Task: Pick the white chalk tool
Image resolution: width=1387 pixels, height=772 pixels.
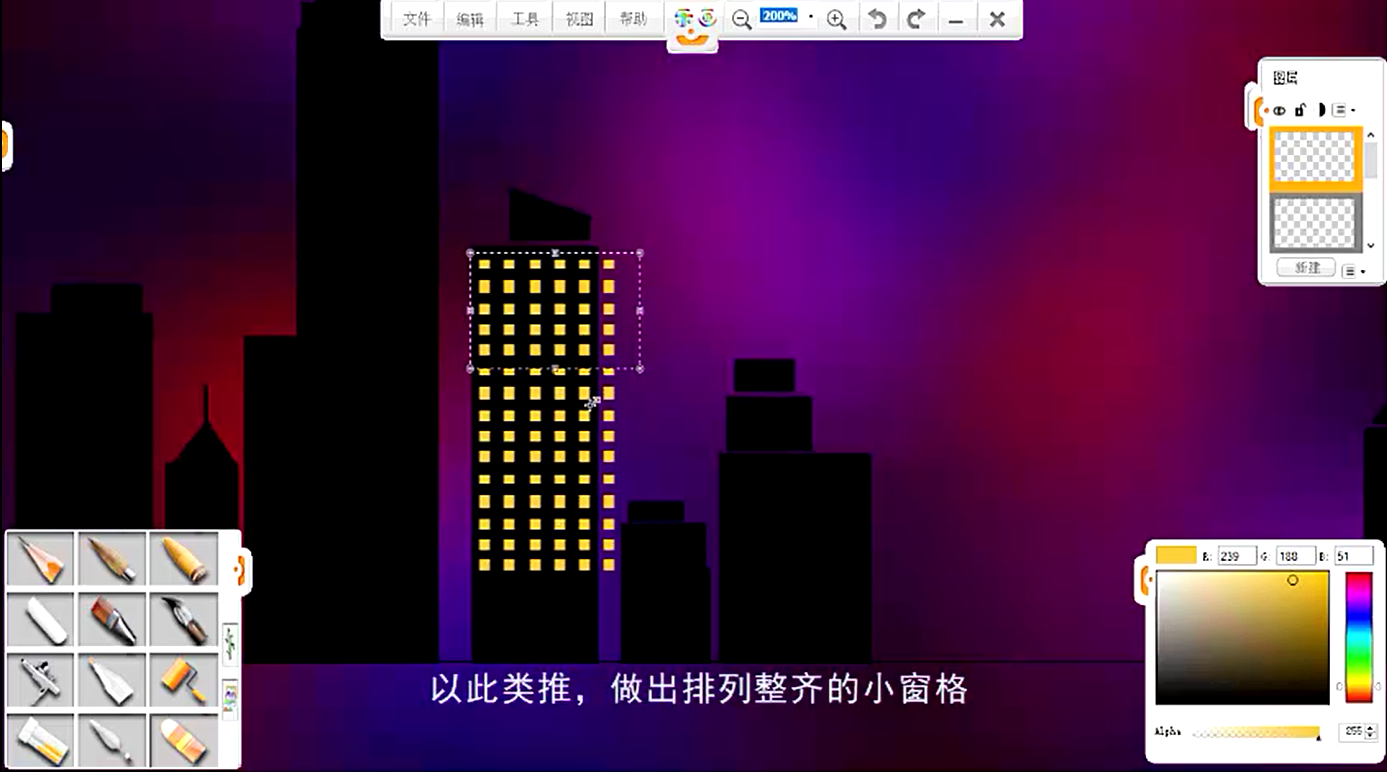Action: point(41,620)
